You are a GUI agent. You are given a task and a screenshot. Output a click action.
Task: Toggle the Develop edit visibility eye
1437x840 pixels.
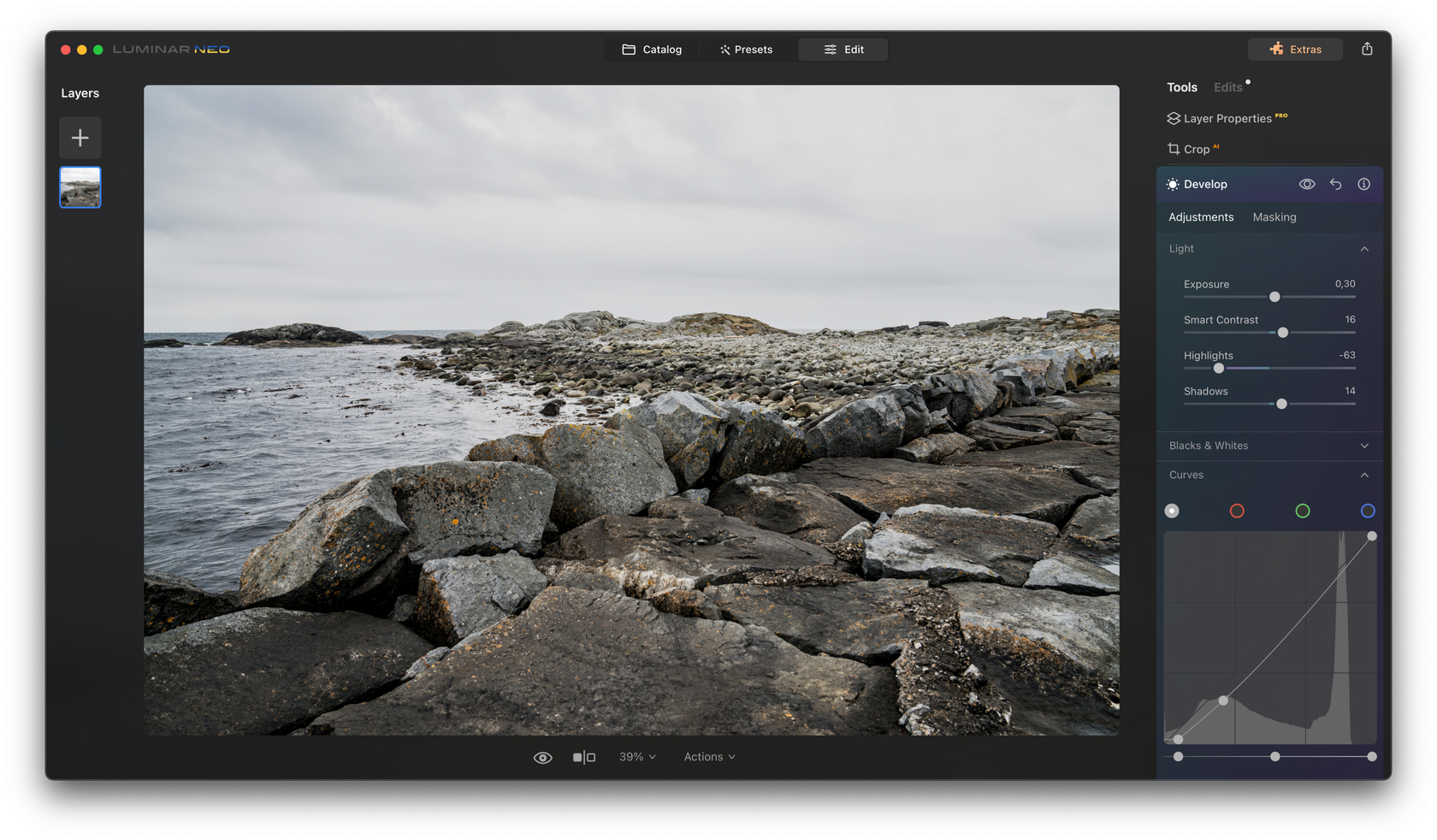[x=1307, y=184]
